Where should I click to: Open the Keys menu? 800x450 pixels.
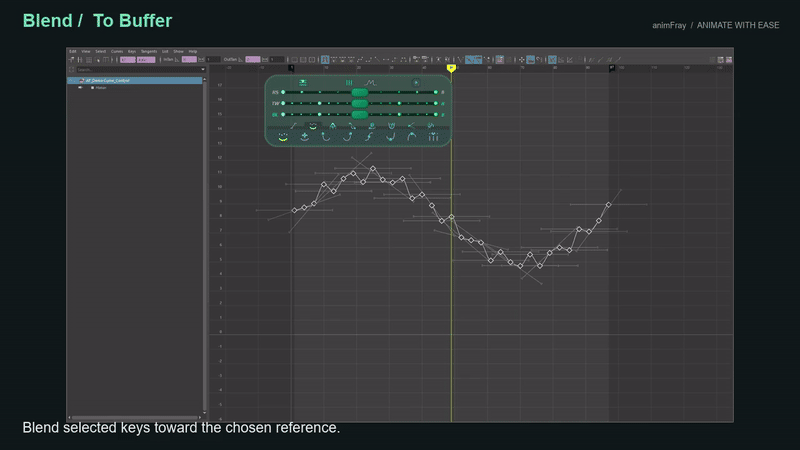click(x=132, y=52)
